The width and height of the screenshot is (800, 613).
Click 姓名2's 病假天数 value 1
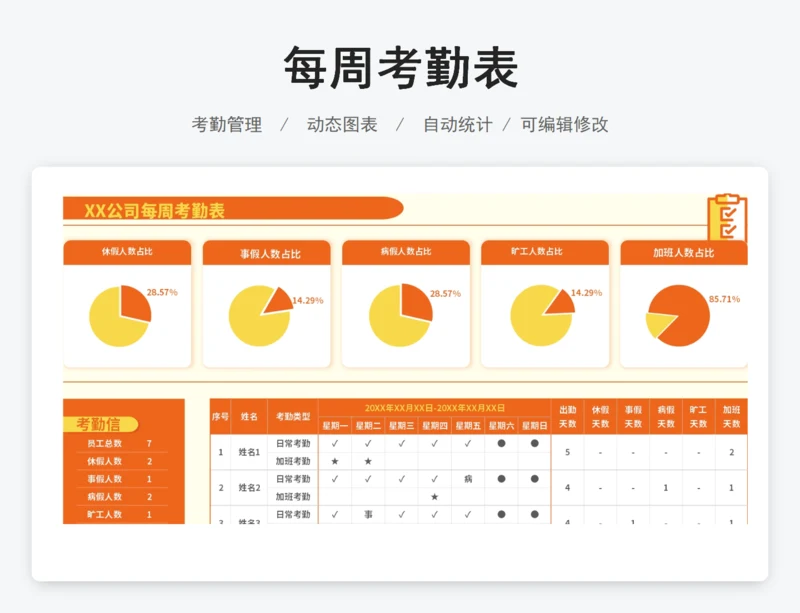click(x=666, y=487)
